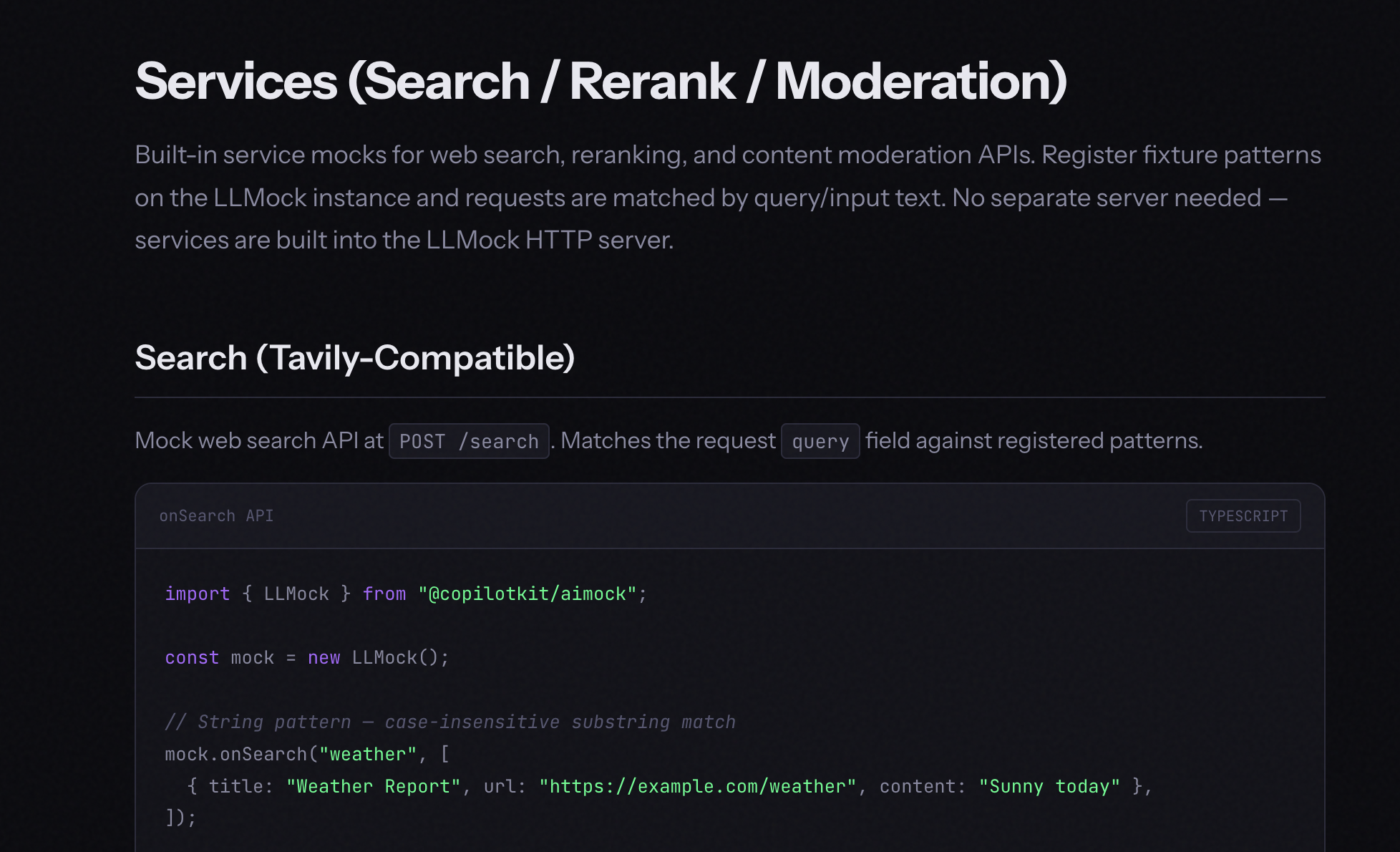
Task: Click the closing ']);' code line
Action: pos(180,818)
